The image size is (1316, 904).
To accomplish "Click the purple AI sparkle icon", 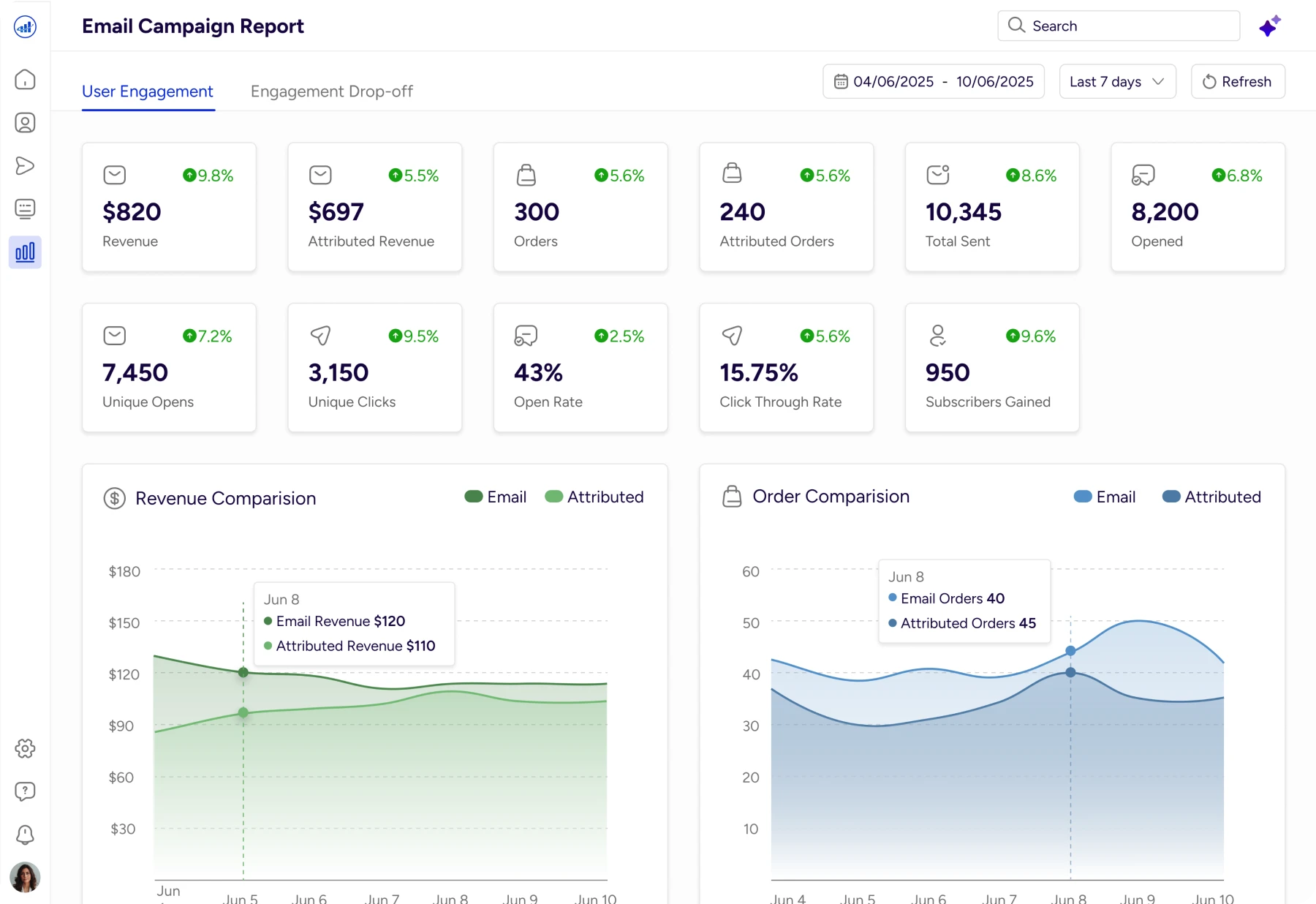I will pos(1269,26).
